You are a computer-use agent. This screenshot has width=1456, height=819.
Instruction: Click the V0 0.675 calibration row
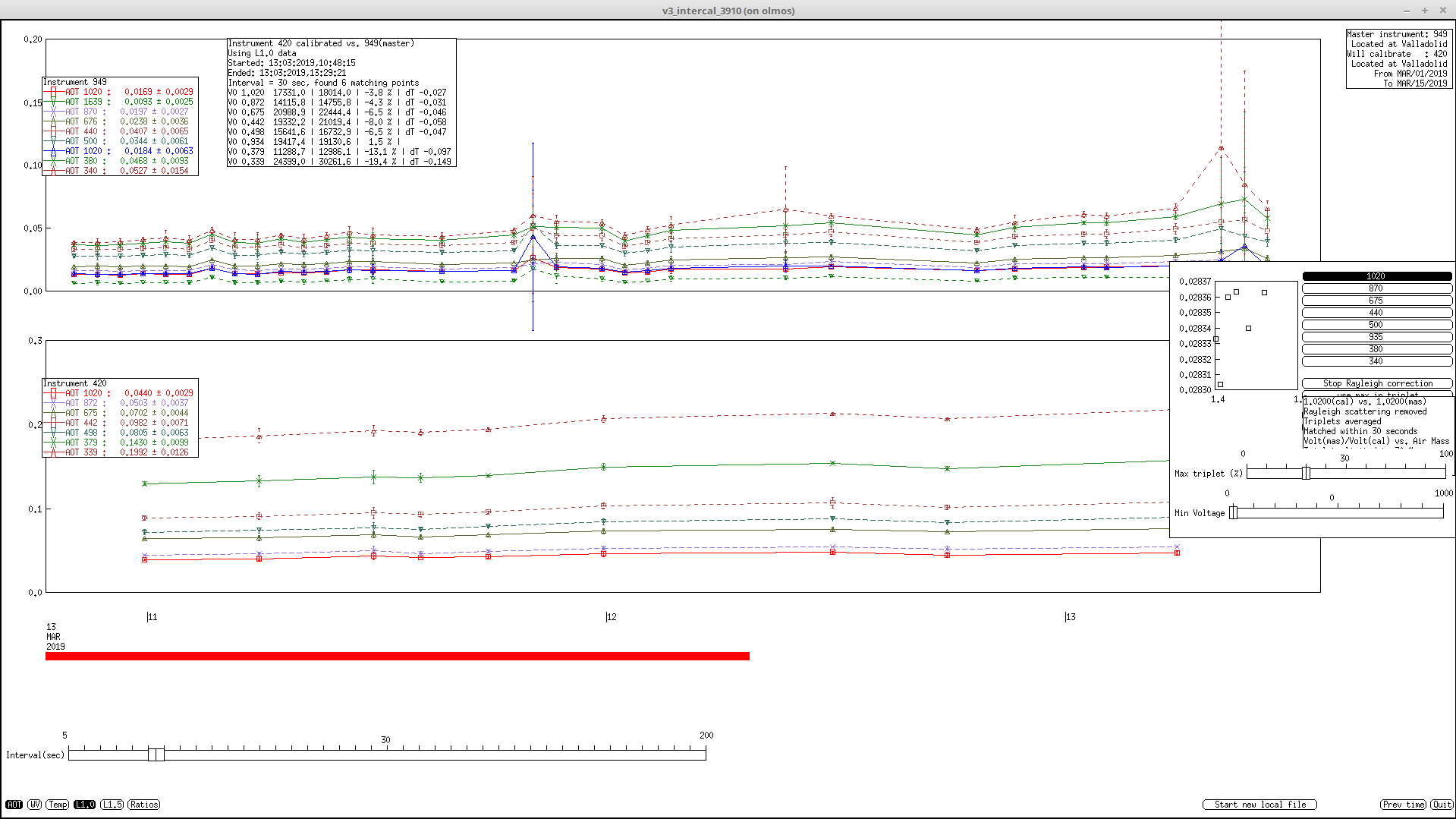(338, 112)
